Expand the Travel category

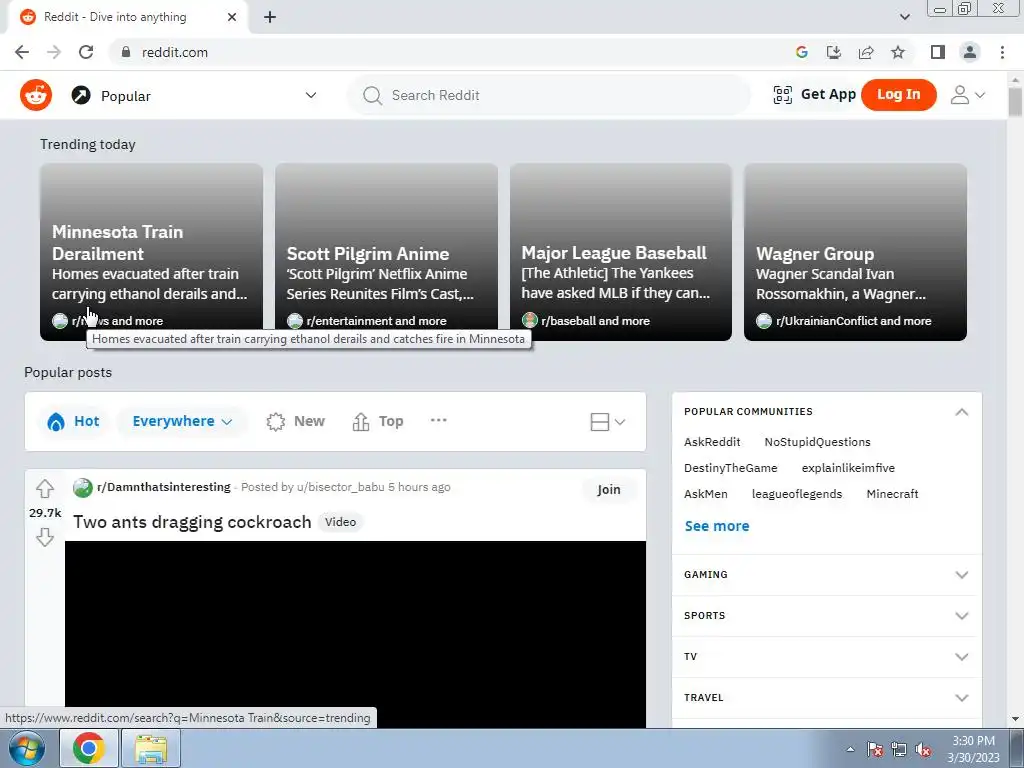click(826, 698)
